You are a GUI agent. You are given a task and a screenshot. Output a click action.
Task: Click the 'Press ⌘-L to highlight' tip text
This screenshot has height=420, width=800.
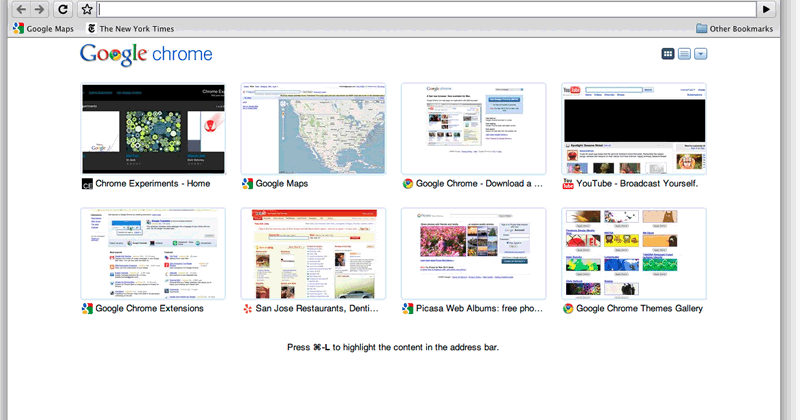tap(393, 347)
